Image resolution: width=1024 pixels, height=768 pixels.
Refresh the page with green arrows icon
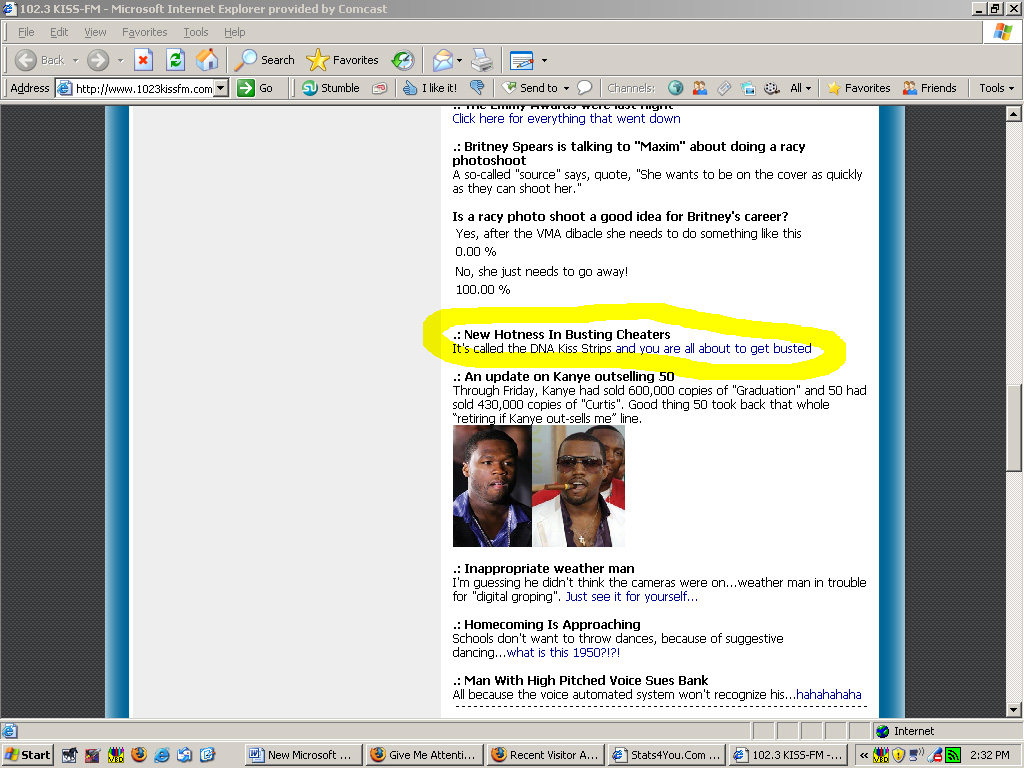tap(175, 60)
